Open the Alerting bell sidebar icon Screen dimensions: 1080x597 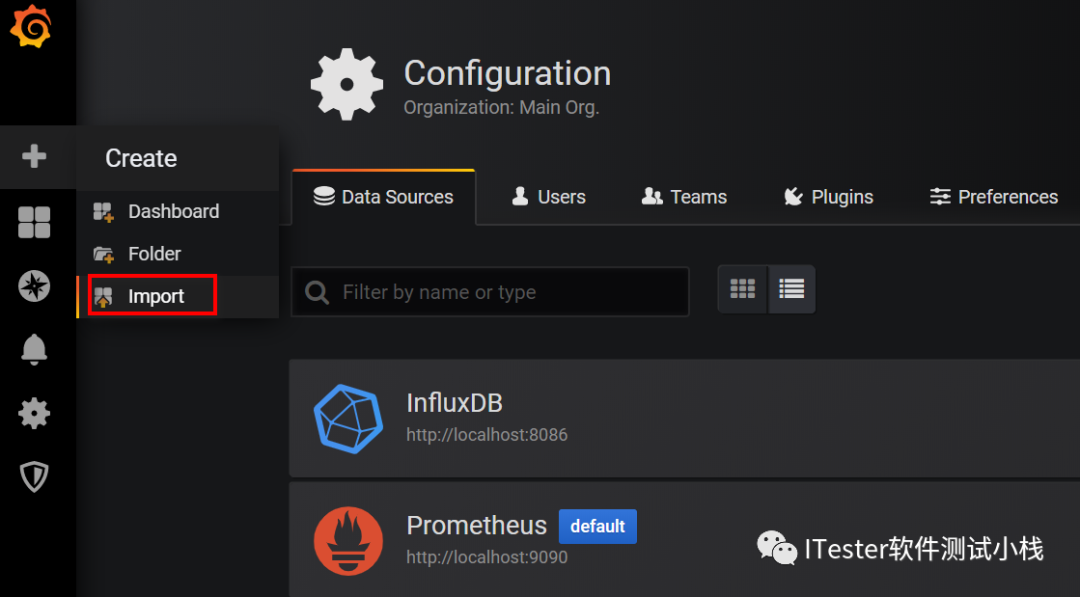coord(34,349)
